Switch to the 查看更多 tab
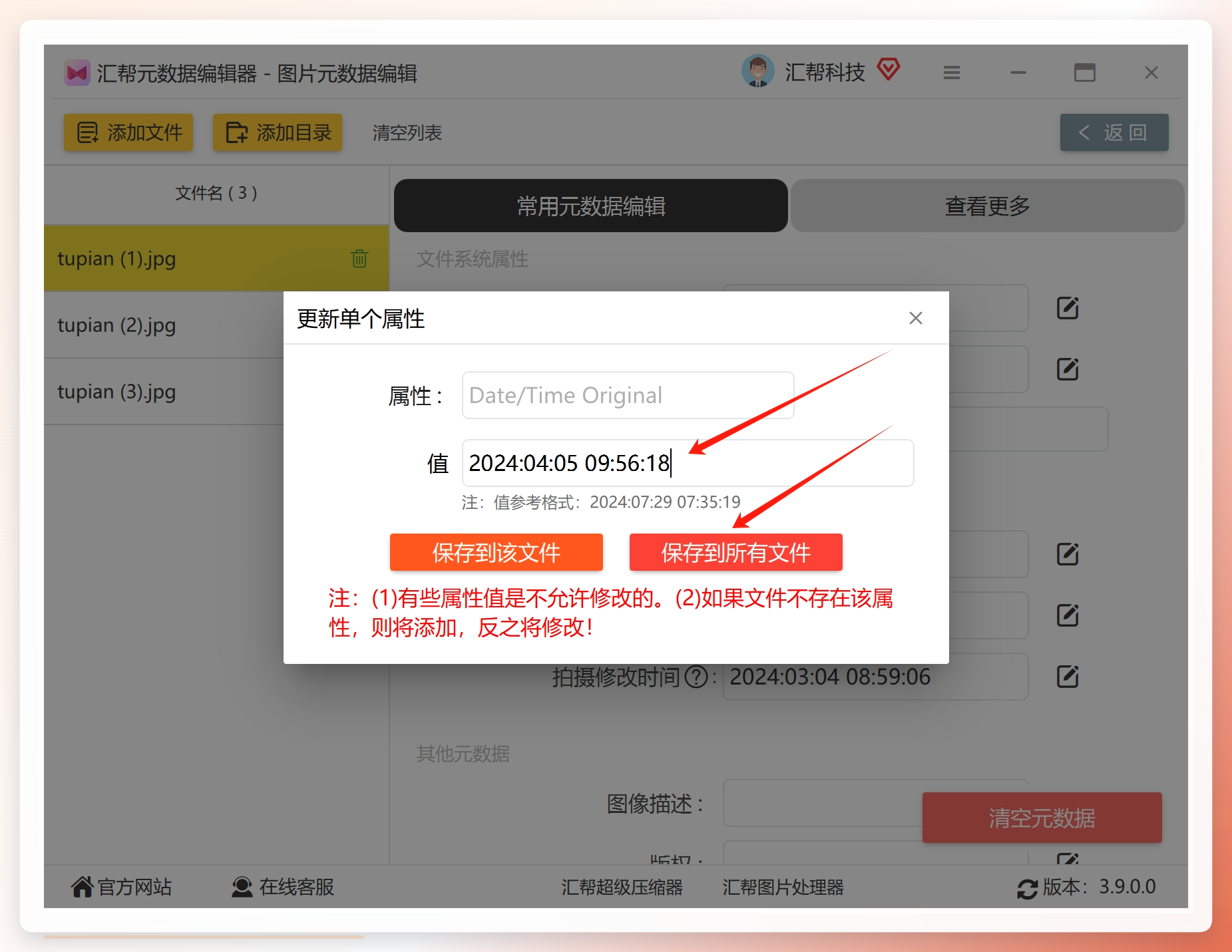Image resolution: width=1232 pixels, height=952 pixels. (988, 206)
